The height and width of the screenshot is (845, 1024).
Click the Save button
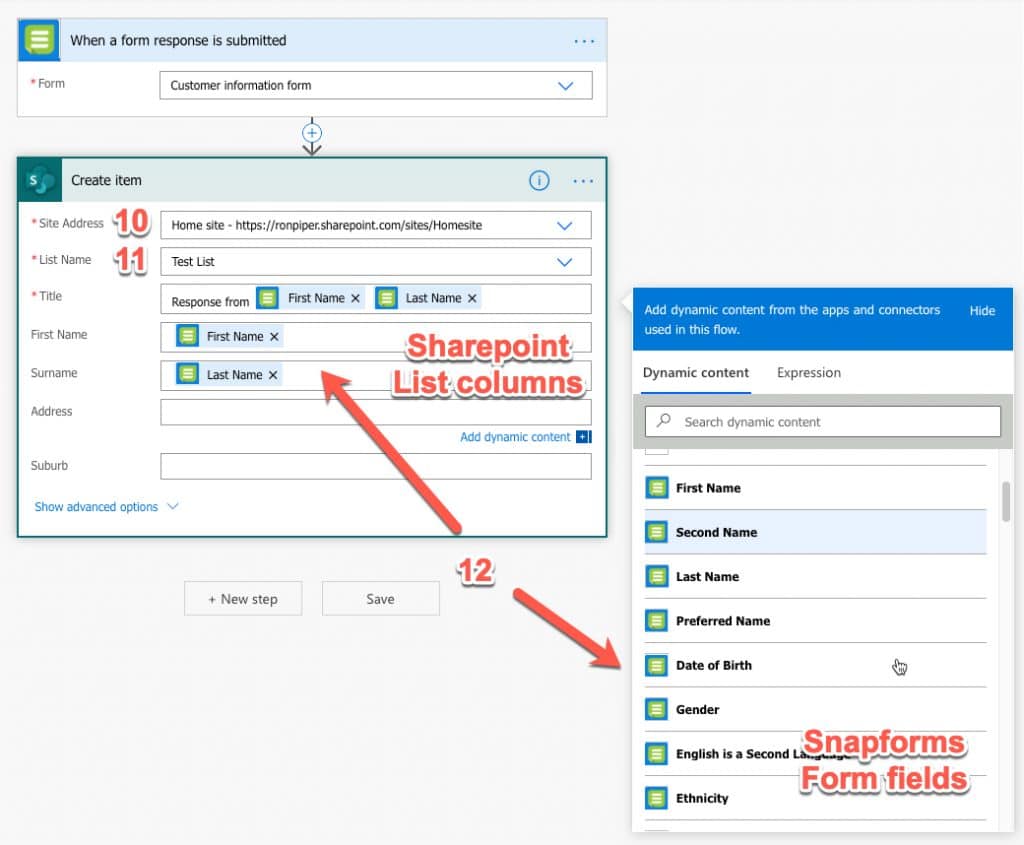(380, 598)
